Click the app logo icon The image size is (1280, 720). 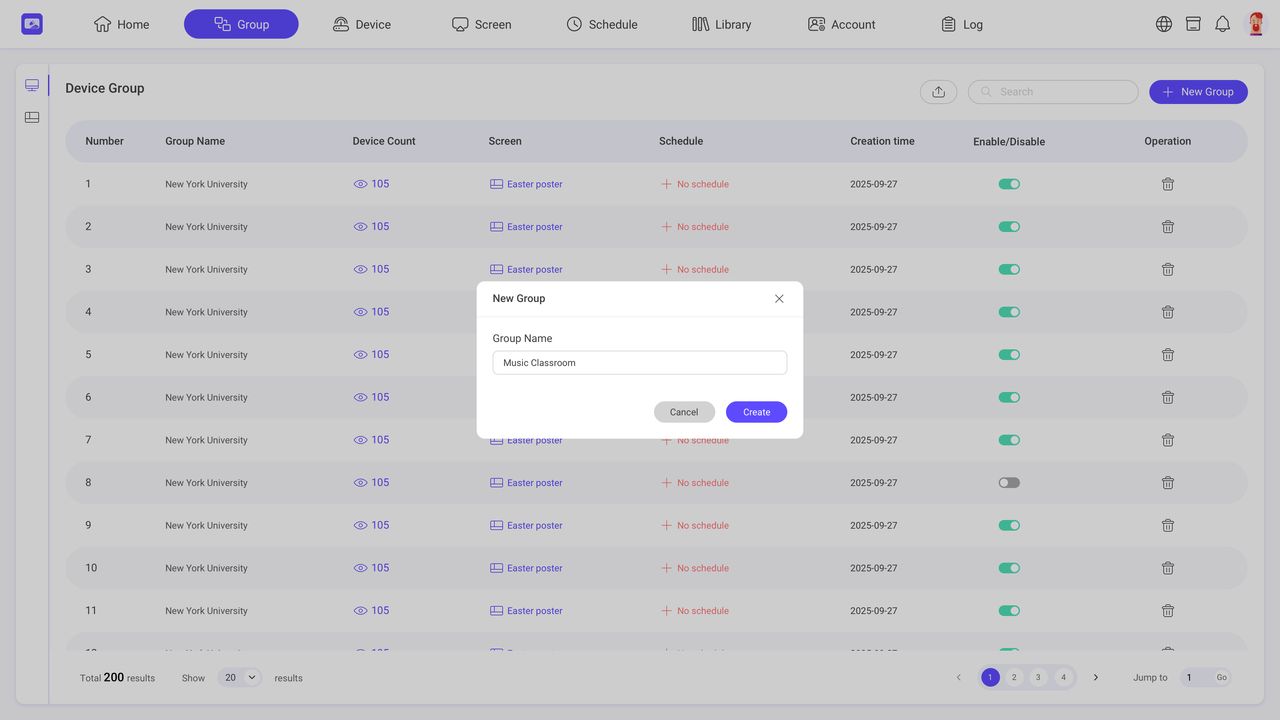click(32, 24)
